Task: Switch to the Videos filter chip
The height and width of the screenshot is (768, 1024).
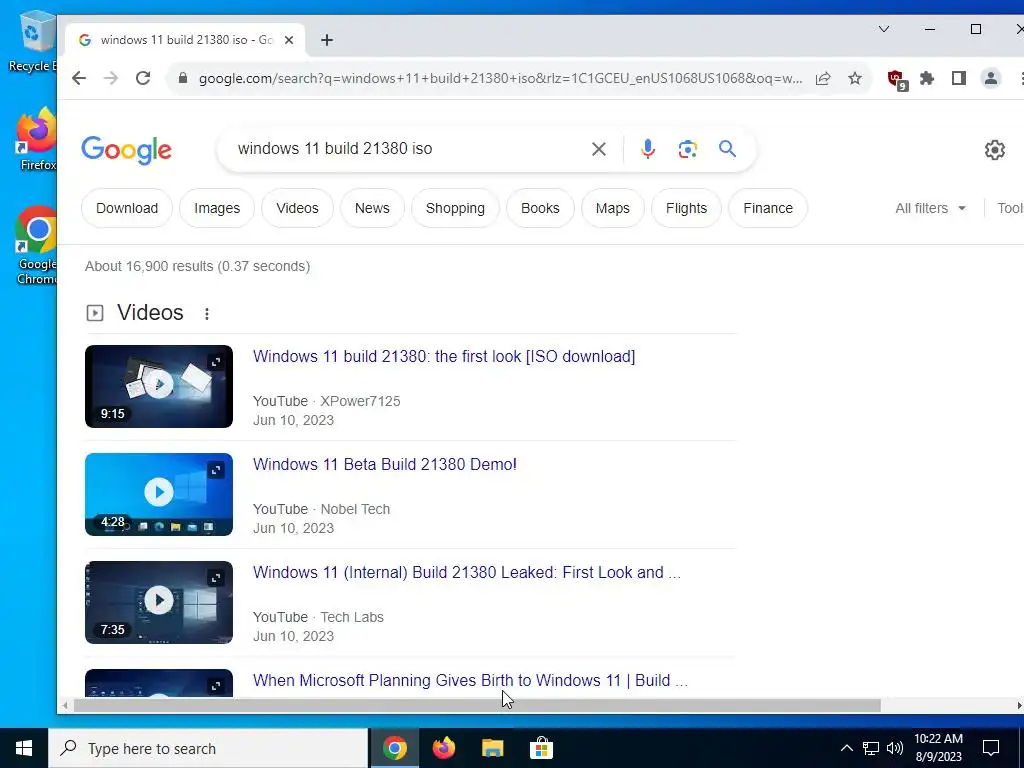Action: click(x=297, y=208)
